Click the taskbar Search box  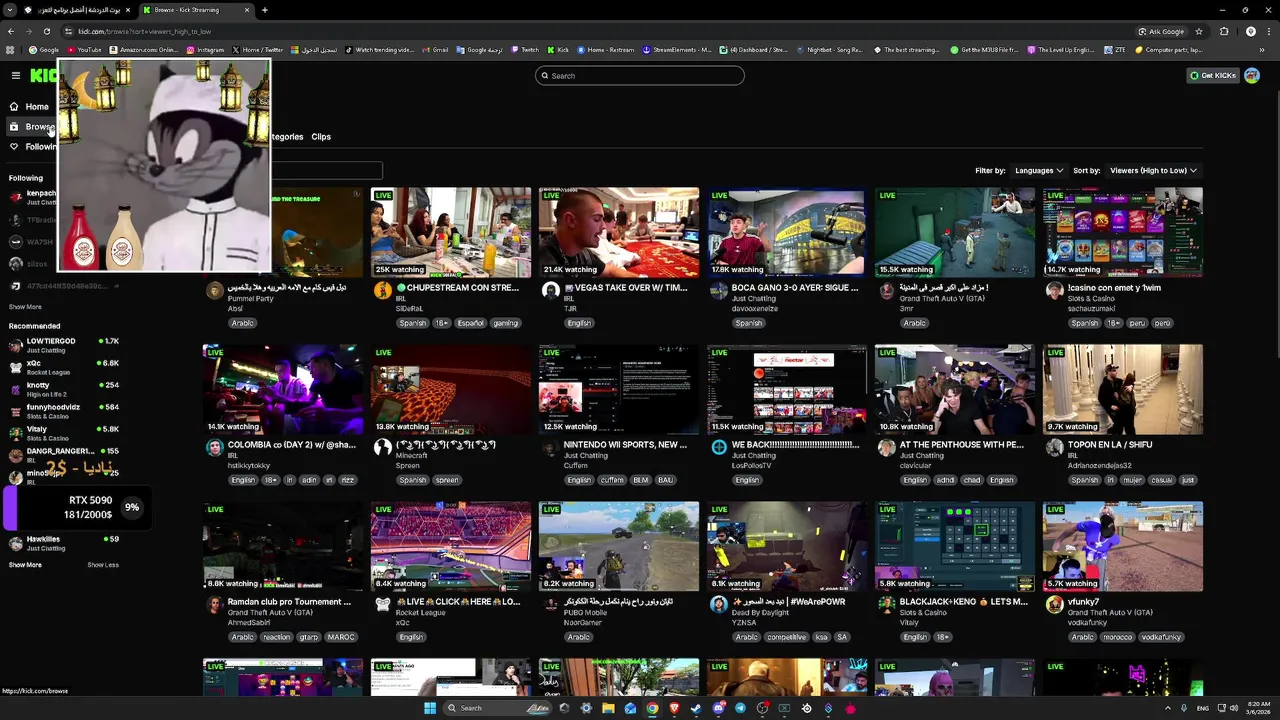point(495,708)
